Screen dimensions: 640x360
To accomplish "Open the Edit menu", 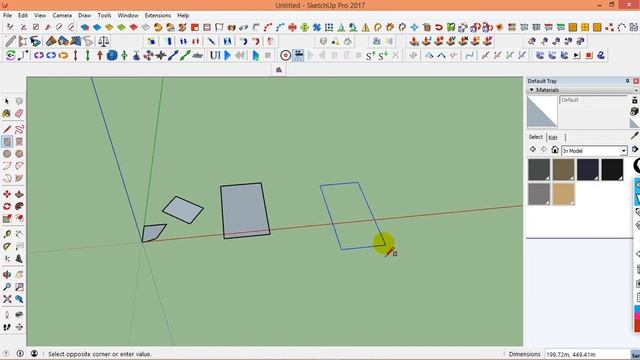I will (x=23, y=16).
